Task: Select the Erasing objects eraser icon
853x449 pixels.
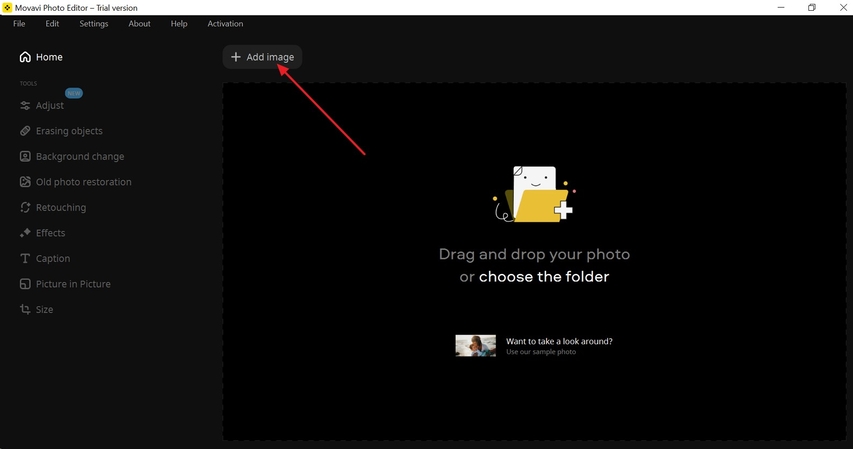Action: [x=25, y=131]
